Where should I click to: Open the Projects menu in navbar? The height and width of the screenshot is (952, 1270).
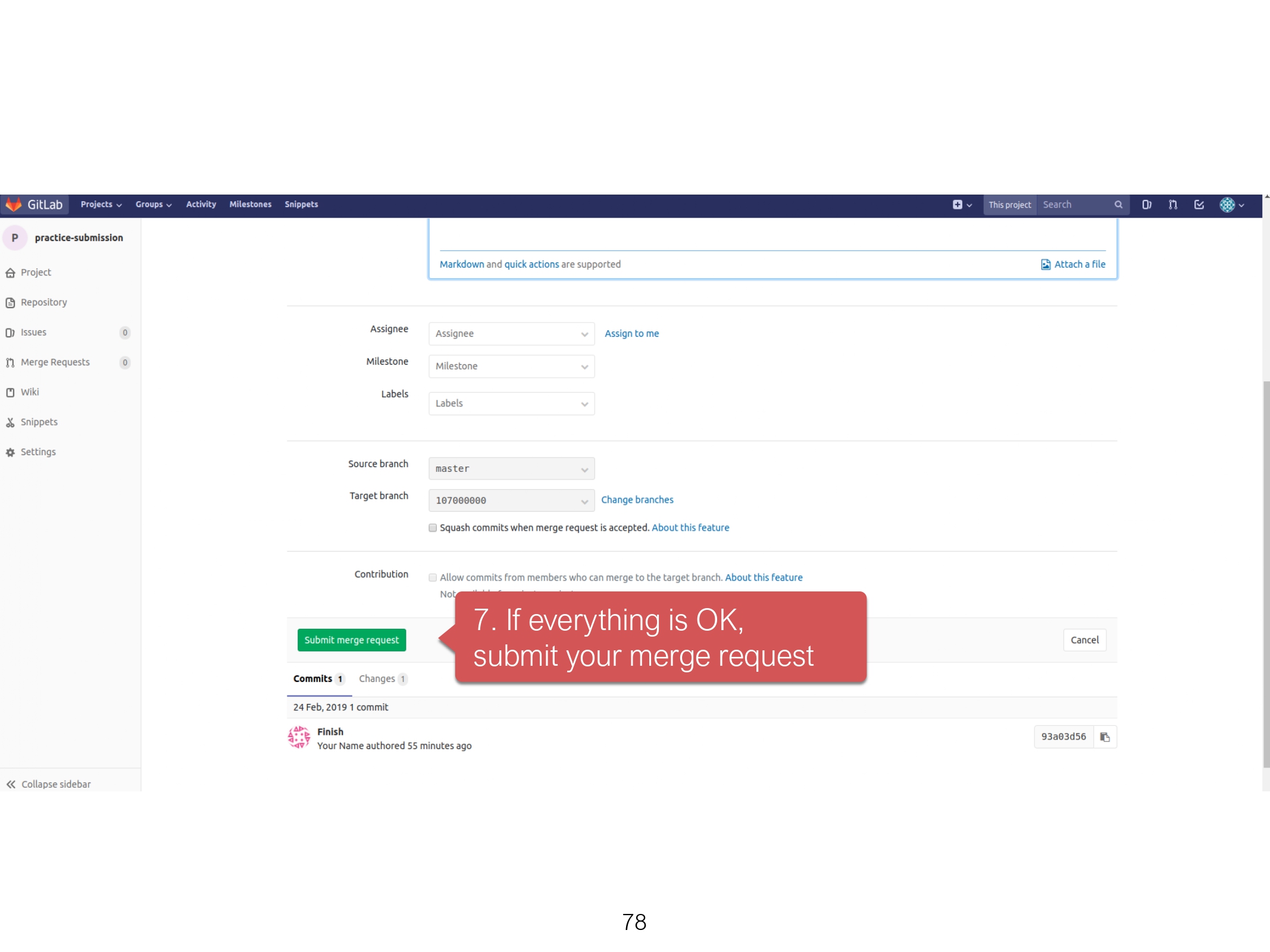(x=101, y=204)
